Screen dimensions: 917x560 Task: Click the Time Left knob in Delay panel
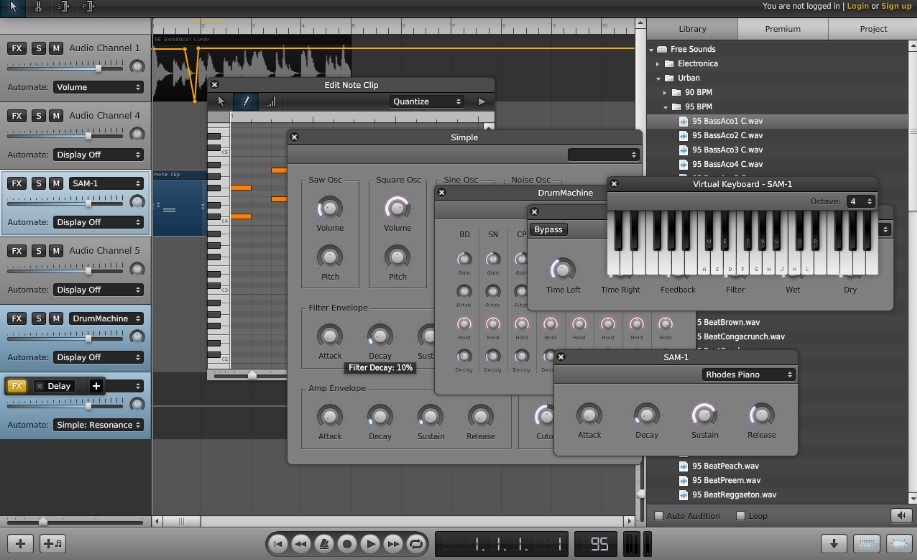tap(563, 269)
